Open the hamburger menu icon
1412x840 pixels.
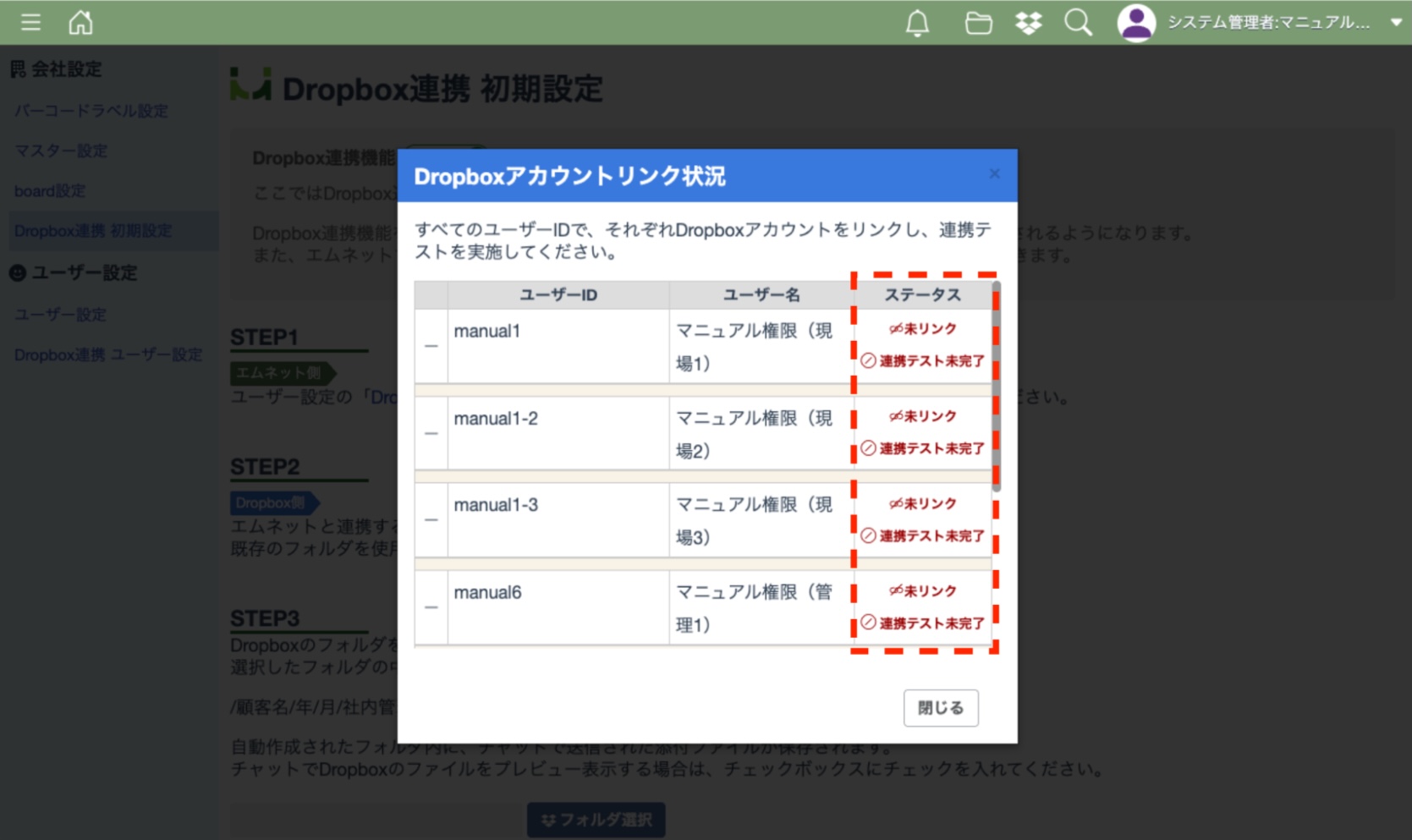pos(30,22)
